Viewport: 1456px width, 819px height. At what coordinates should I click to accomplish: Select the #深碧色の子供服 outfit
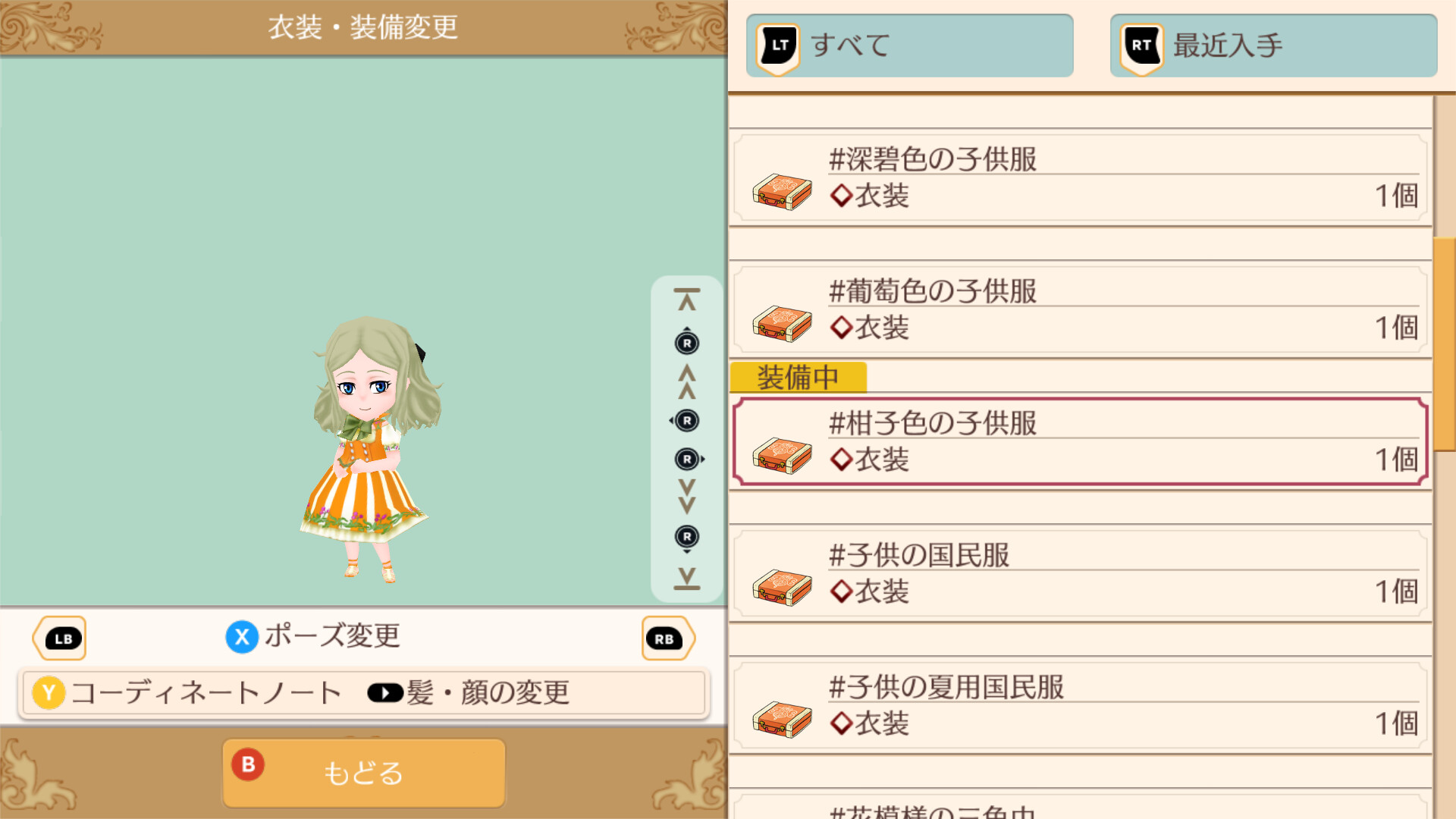[1080, 179]
